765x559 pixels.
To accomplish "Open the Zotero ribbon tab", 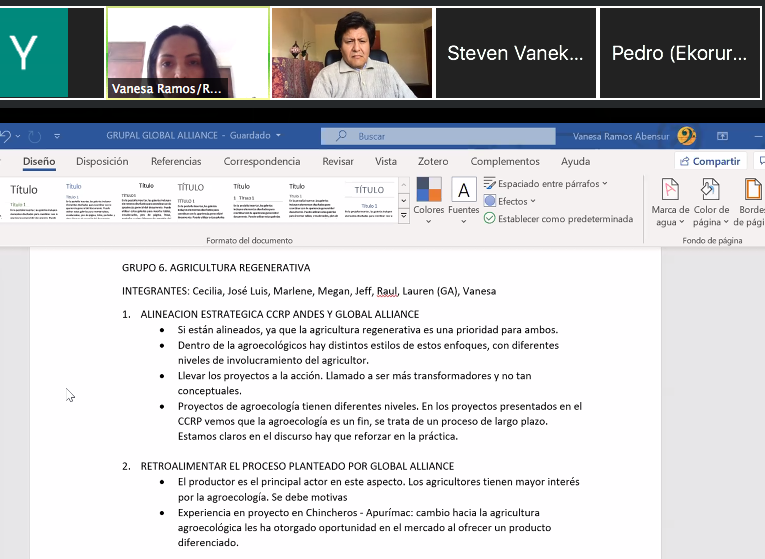I will (433, 161).
